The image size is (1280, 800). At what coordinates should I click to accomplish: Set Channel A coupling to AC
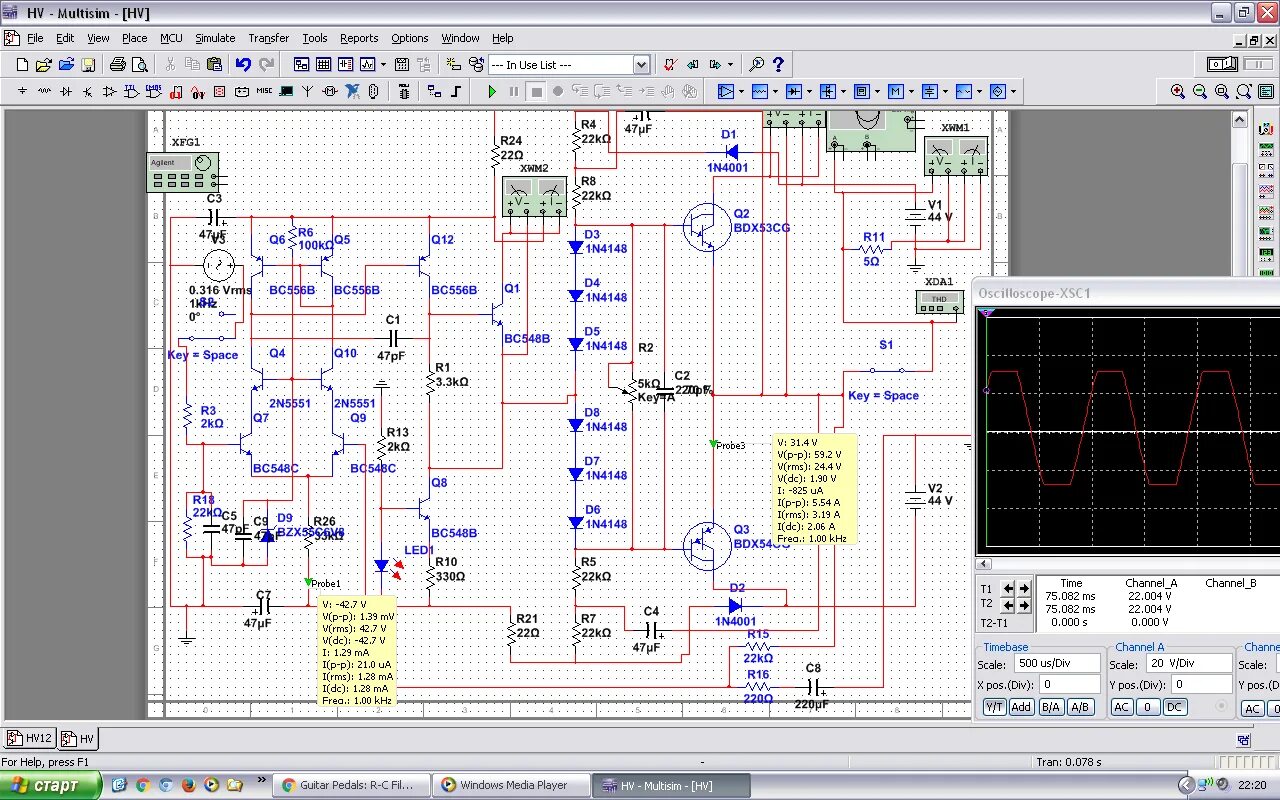coord(1122,707)
